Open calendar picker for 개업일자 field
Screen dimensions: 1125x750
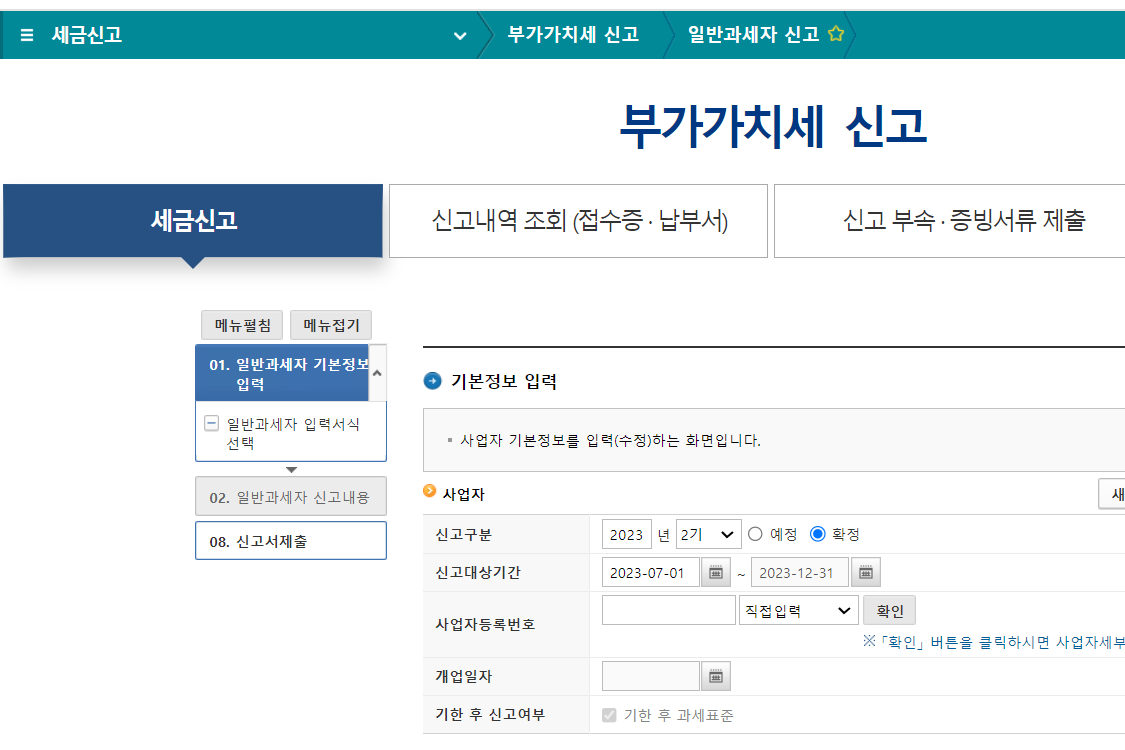pos(715,676)
